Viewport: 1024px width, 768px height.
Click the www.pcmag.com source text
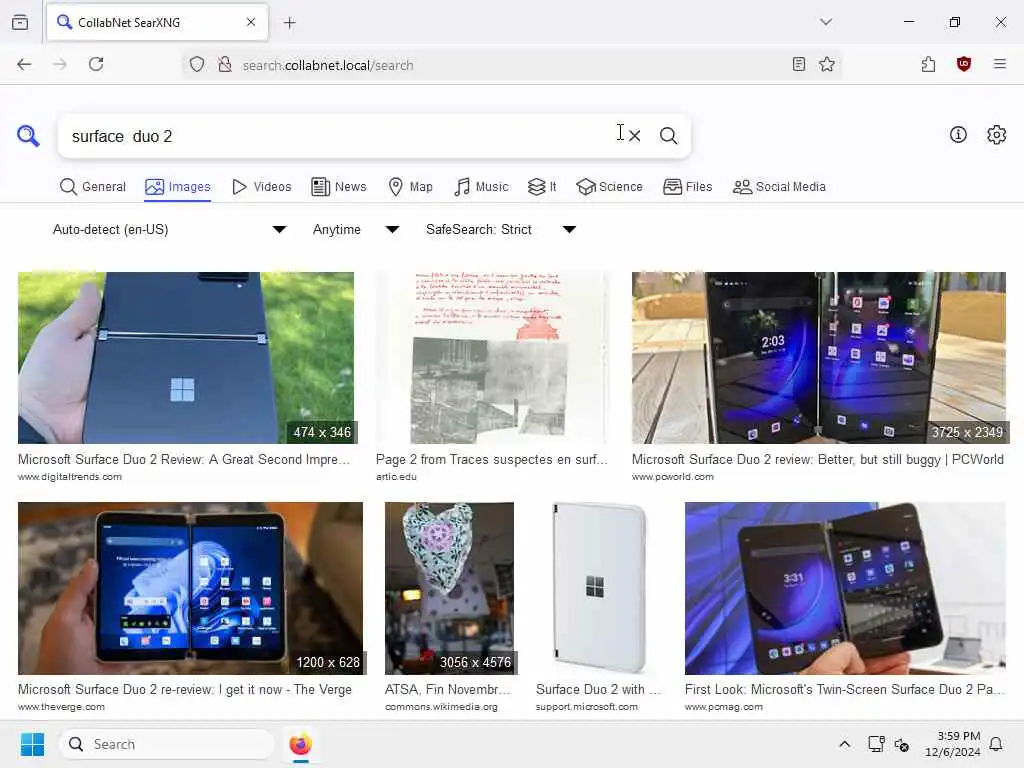pos(724,707)
